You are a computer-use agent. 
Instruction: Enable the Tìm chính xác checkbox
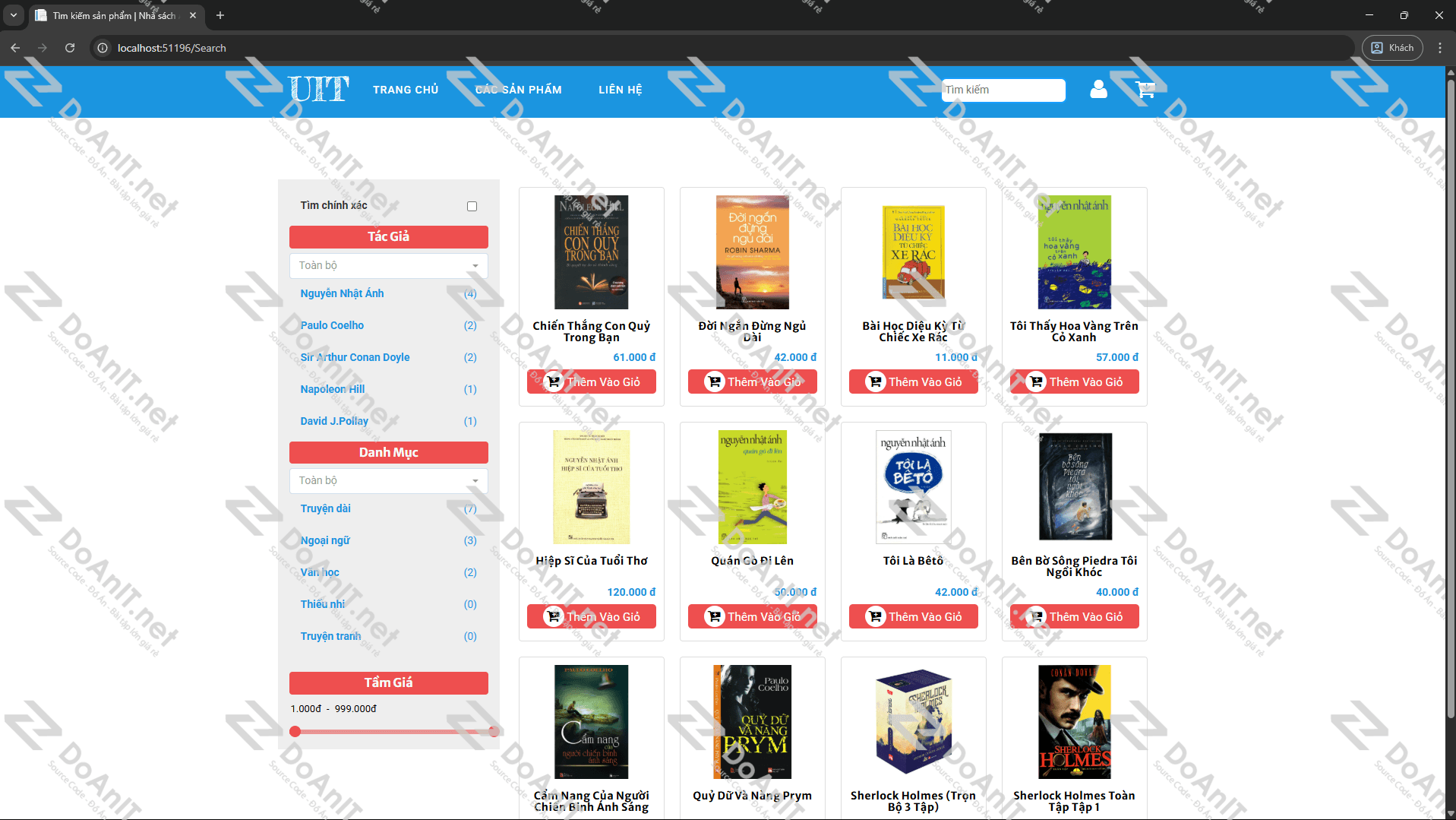[x=472, y=206]
